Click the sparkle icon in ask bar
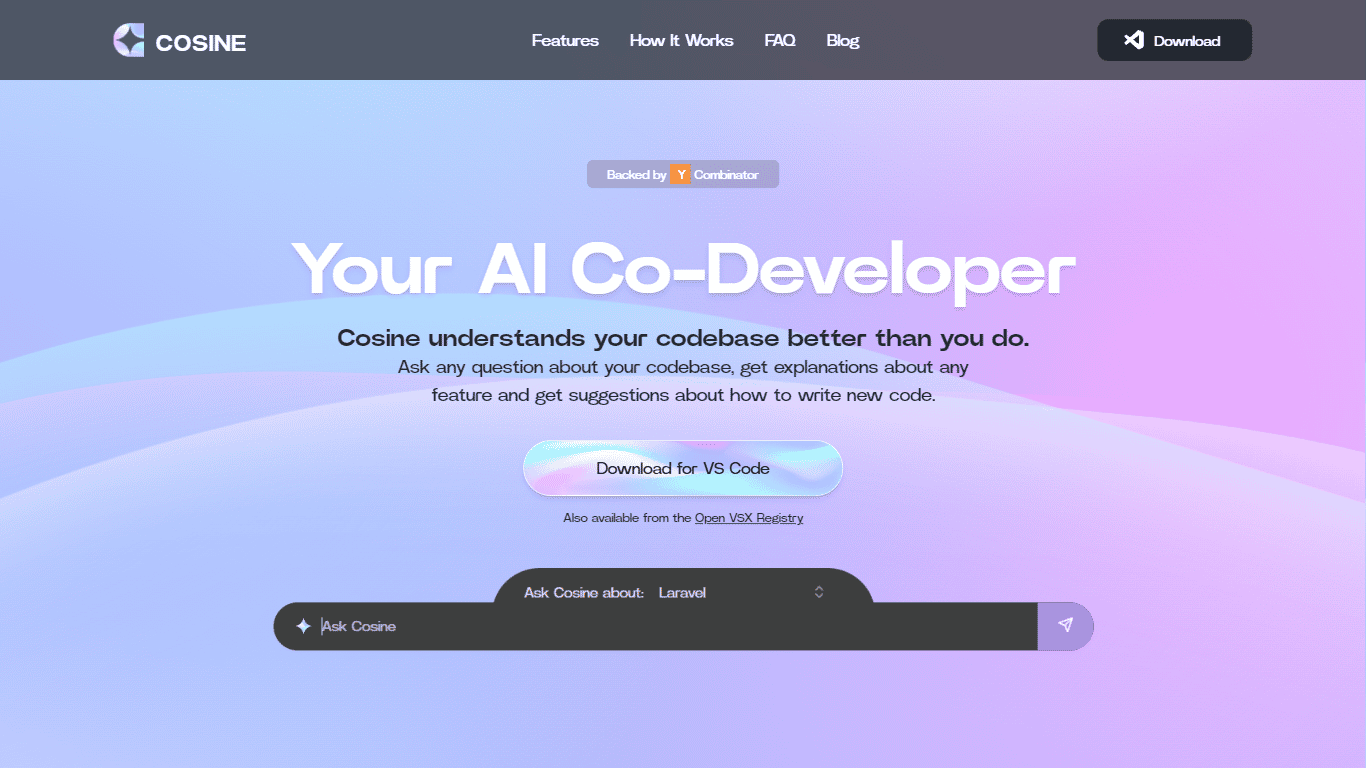1366x768 pixels. (x=303, y=626)
